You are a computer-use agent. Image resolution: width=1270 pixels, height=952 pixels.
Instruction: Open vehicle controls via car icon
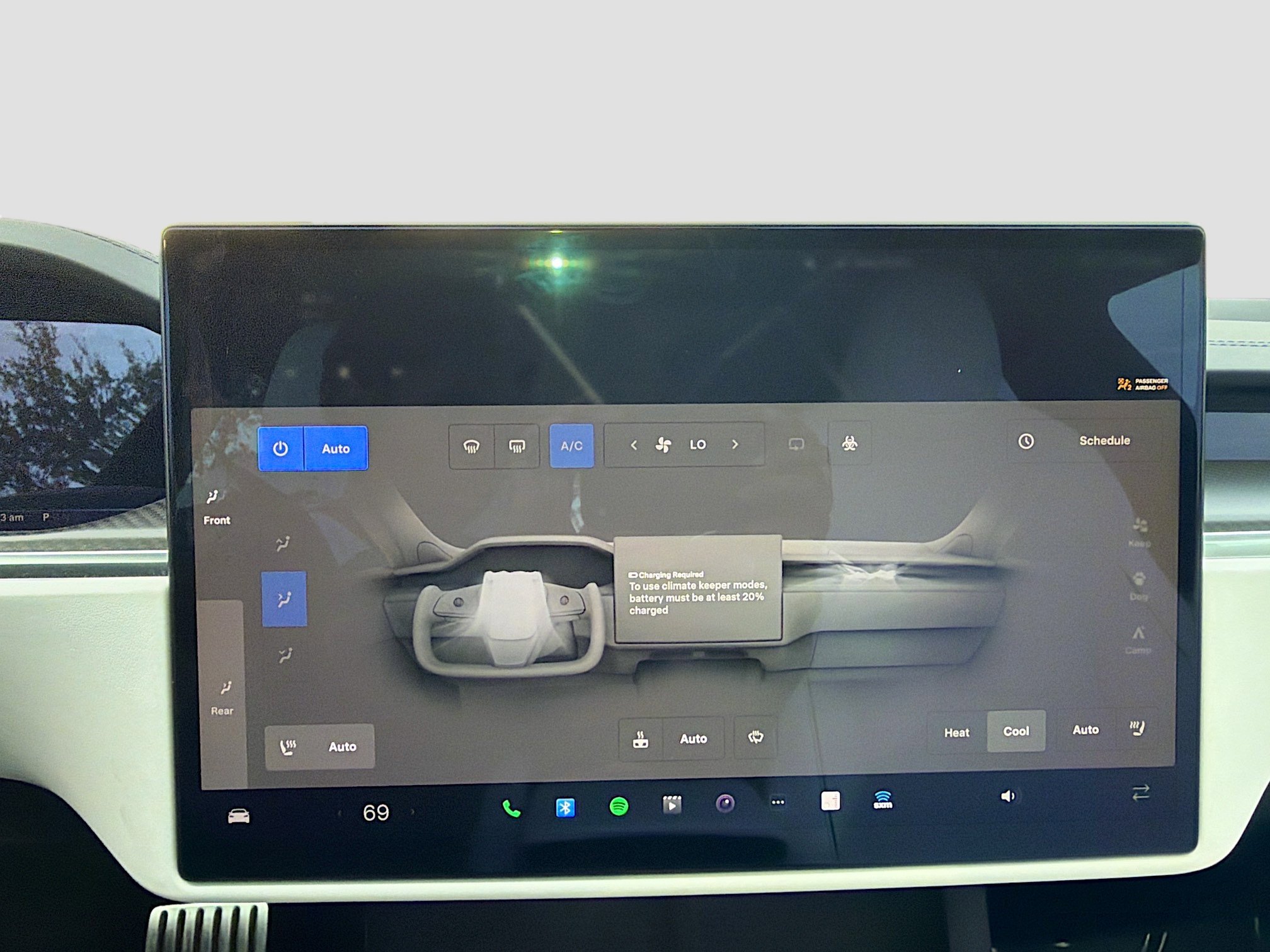(x=238, y=817)
